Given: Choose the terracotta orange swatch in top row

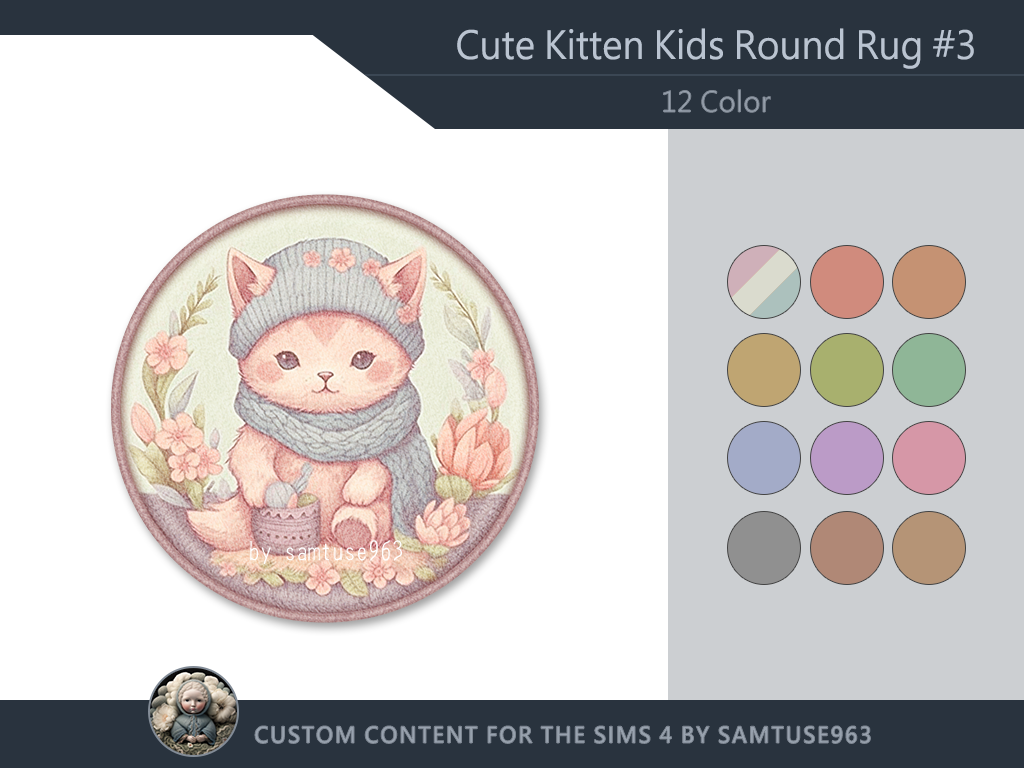Looking at the screenshot, I should (929, 282).
